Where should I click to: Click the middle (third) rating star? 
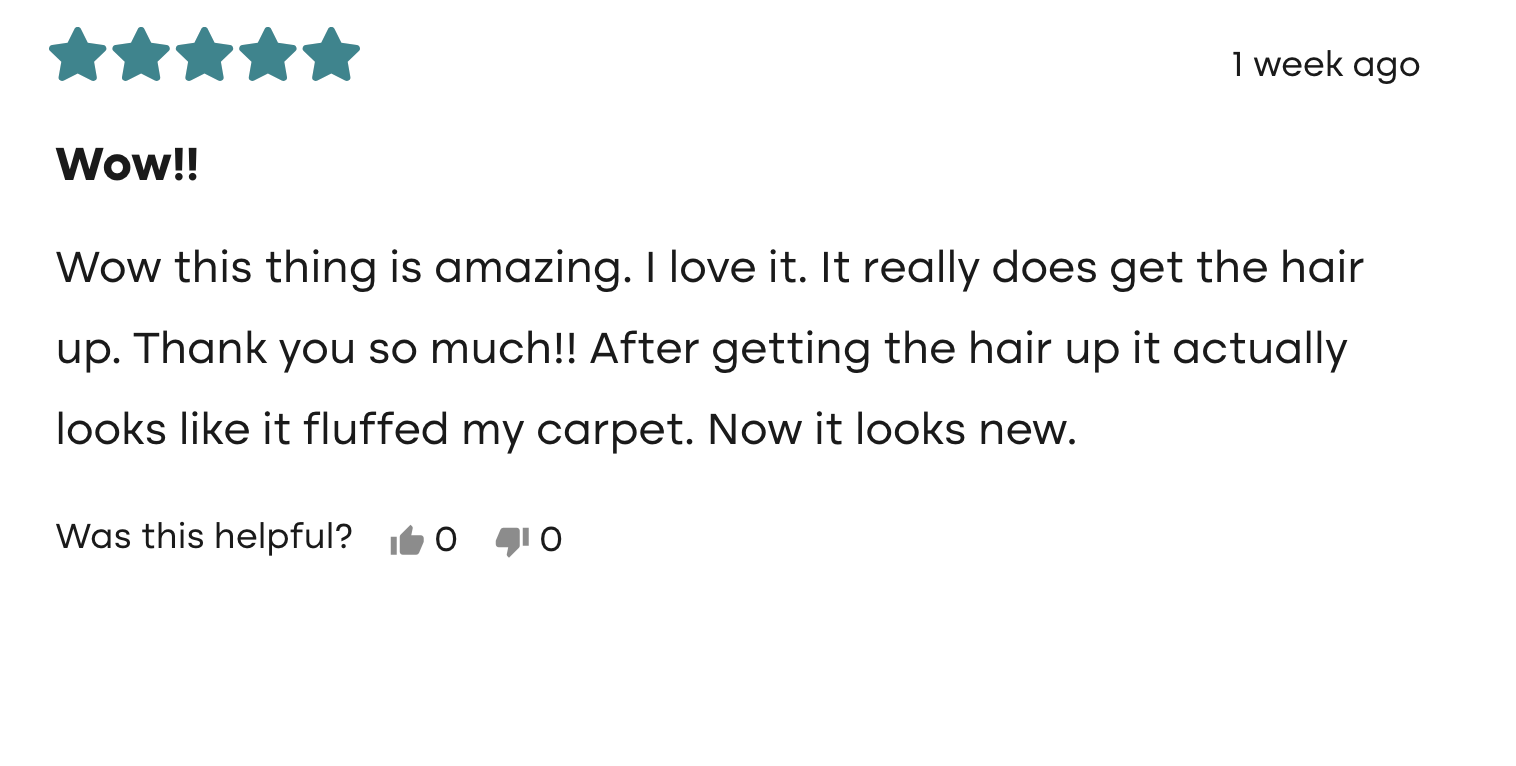204,55
